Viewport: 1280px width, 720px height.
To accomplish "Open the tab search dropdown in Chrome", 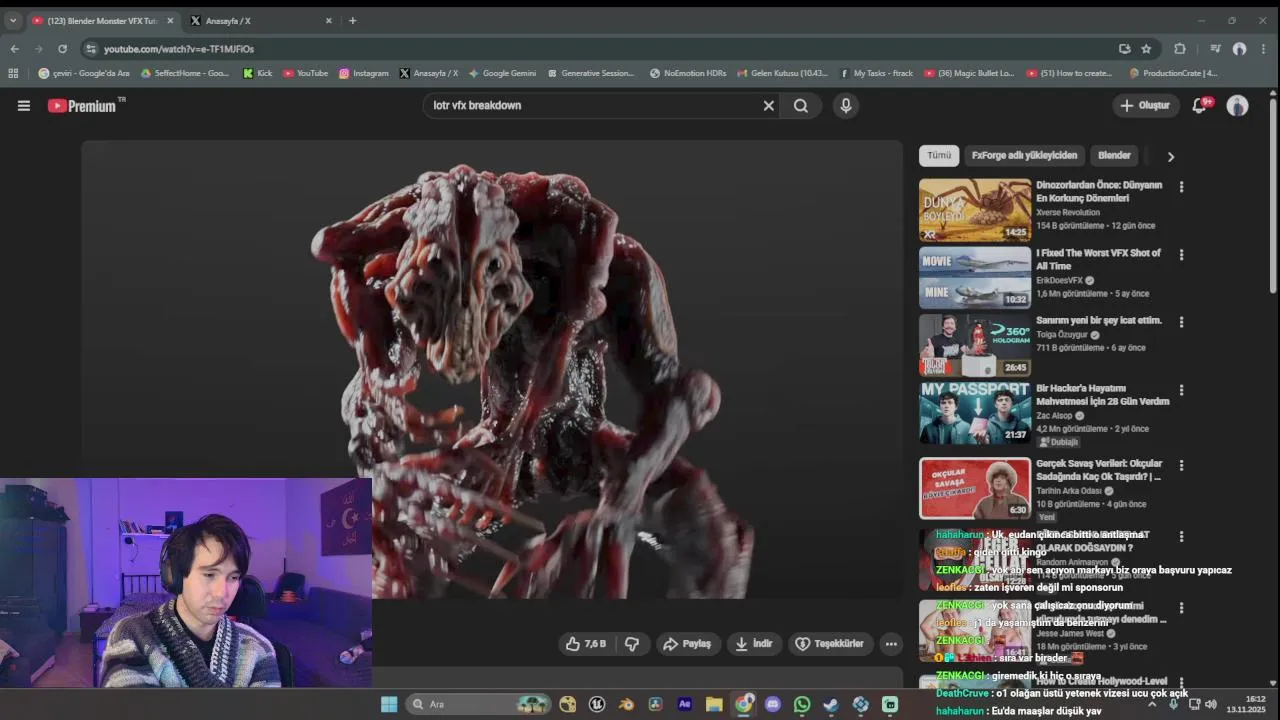I will click(x=13, y=20).
